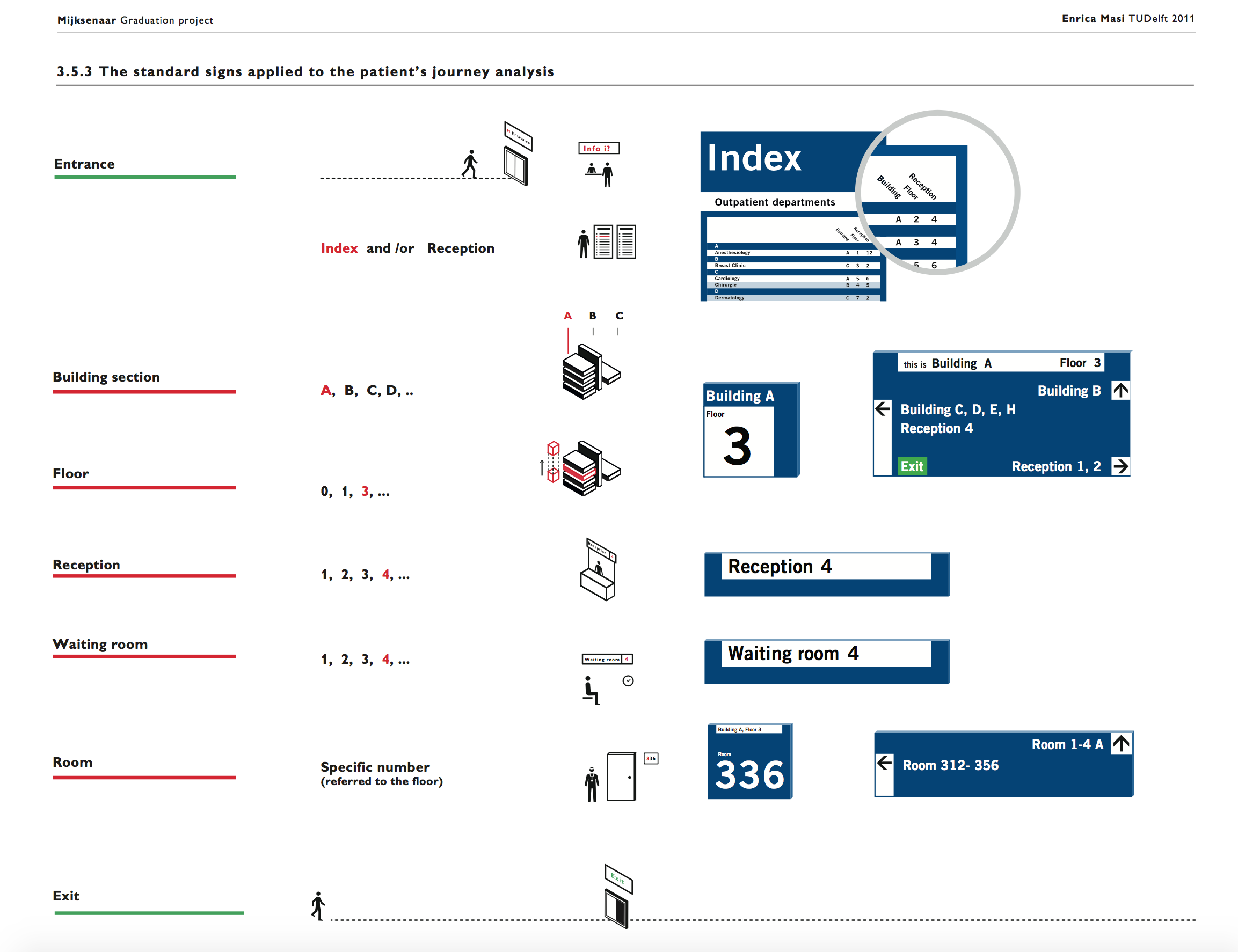Click the entrance door icon

[516, 165]
